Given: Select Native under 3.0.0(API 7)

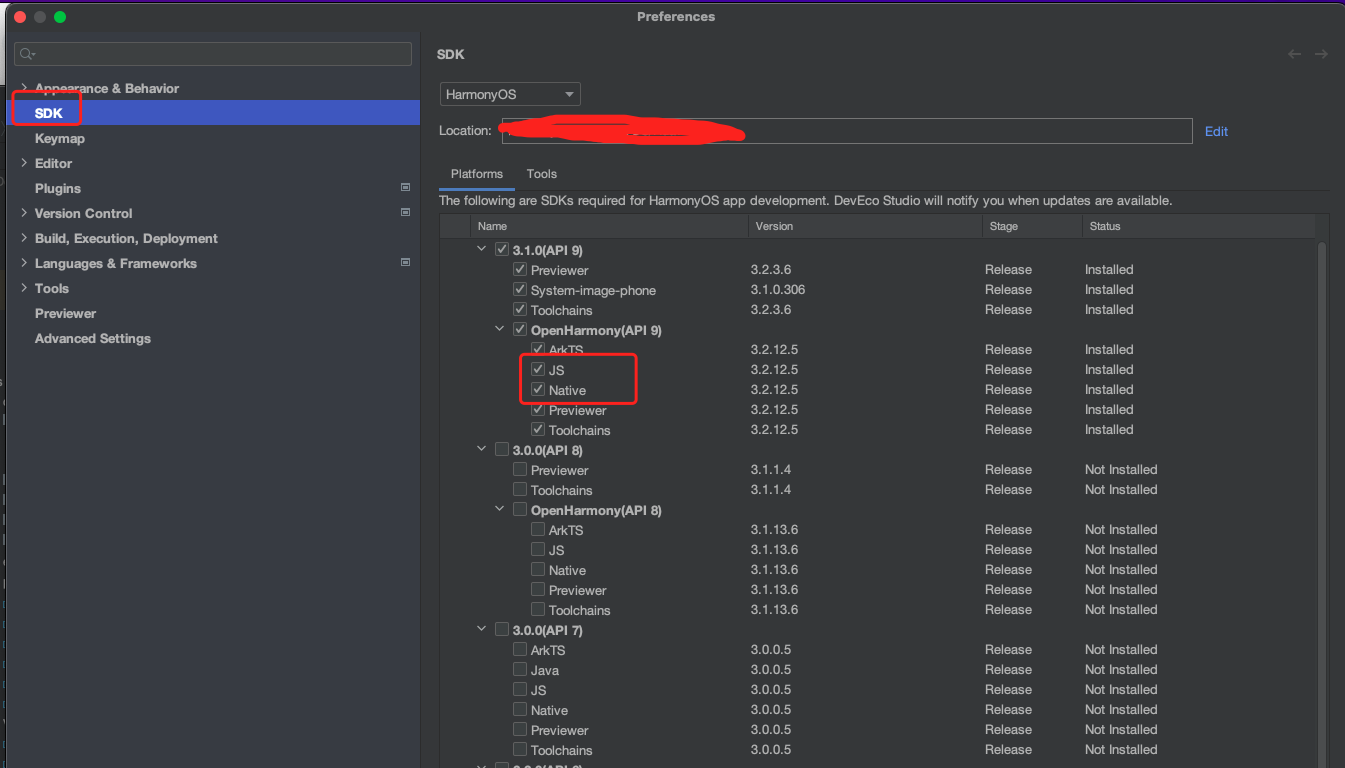Looking at the screenshot, I should pyautogui.click(x=549, y=710).
